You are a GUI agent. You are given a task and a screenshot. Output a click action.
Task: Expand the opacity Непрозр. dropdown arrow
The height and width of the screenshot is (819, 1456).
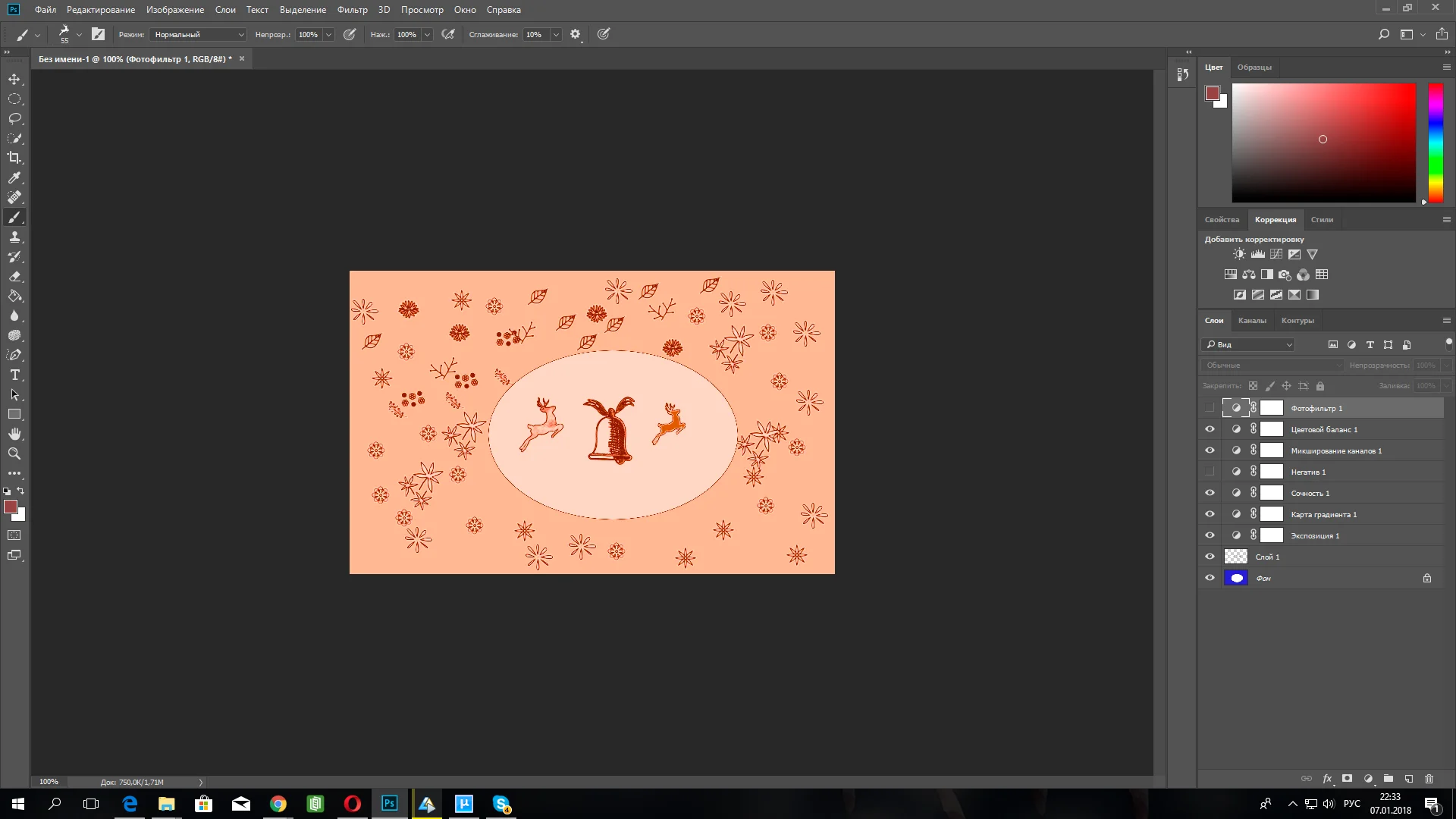tap(328, 34)
